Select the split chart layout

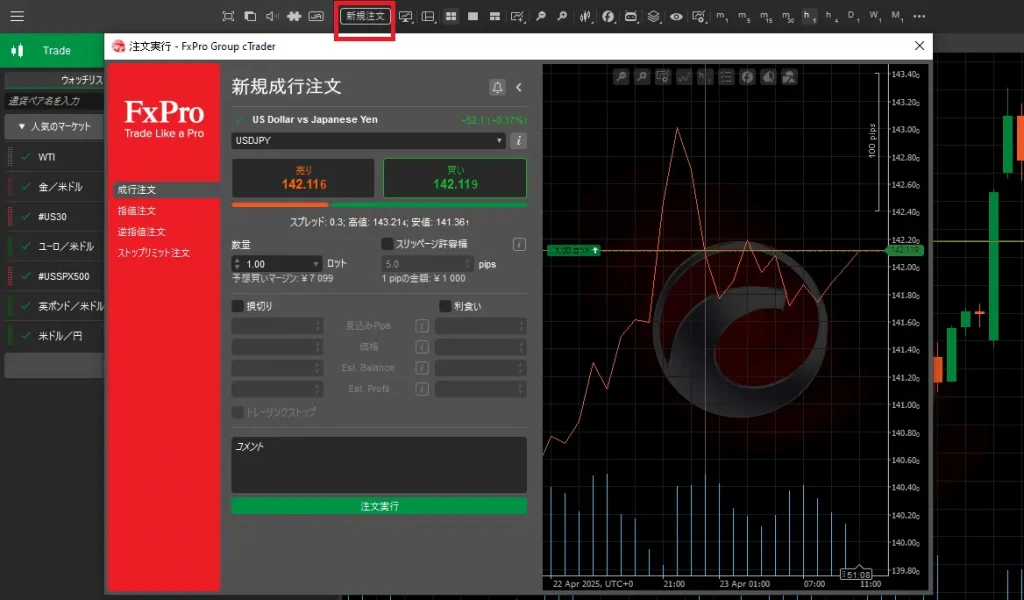[x=495, y=16]
